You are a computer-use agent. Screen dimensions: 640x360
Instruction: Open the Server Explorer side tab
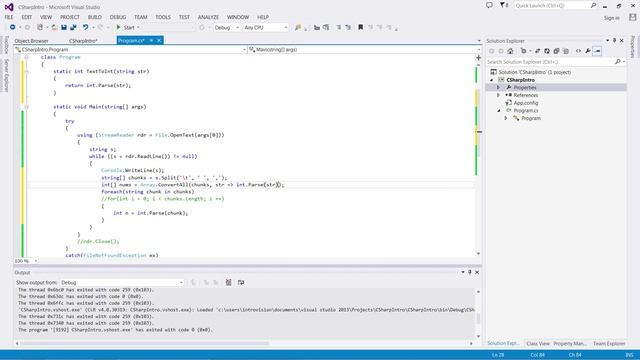point(6,75)
